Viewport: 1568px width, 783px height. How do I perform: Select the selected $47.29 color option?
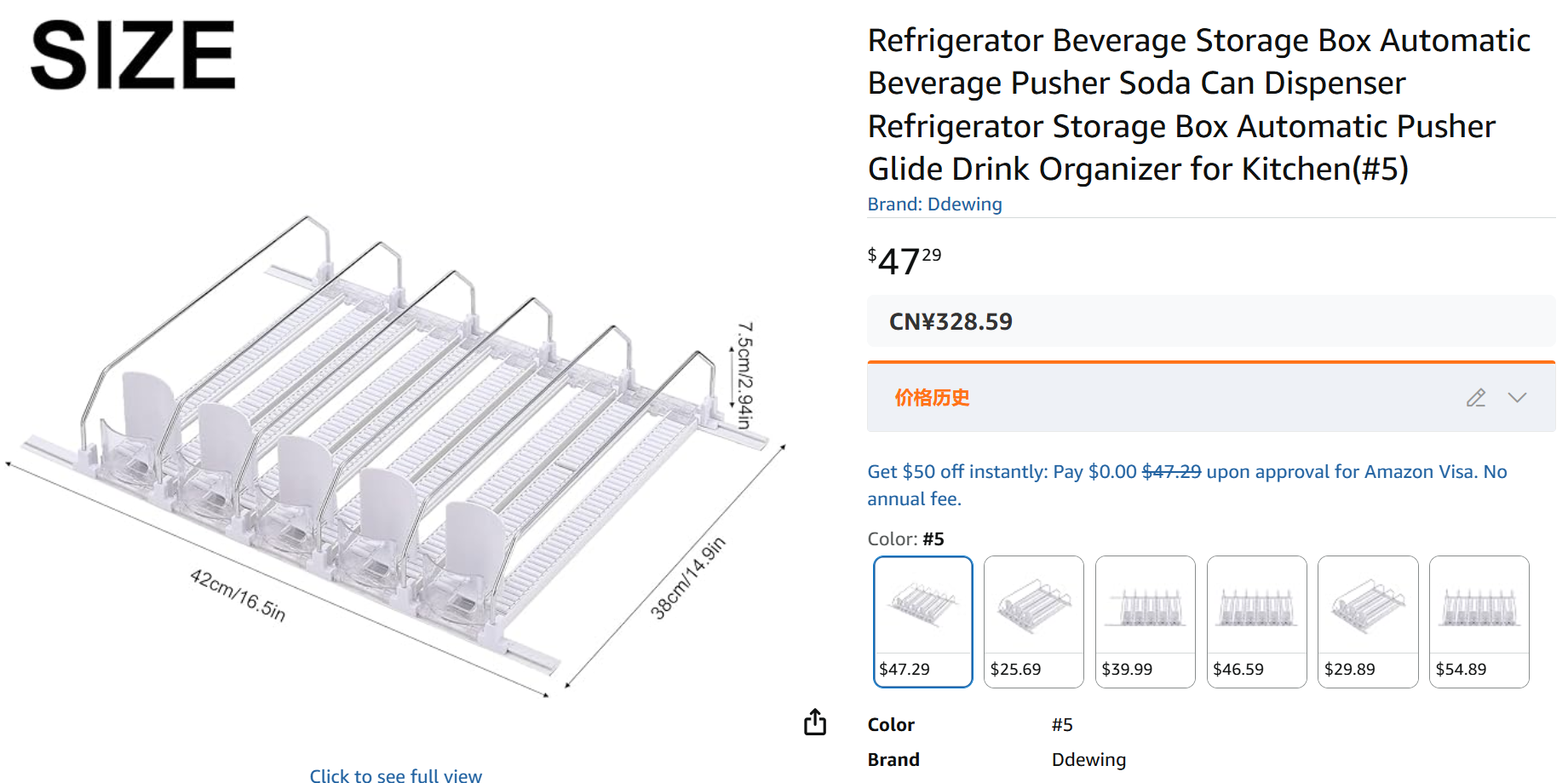tap(923, 621)
